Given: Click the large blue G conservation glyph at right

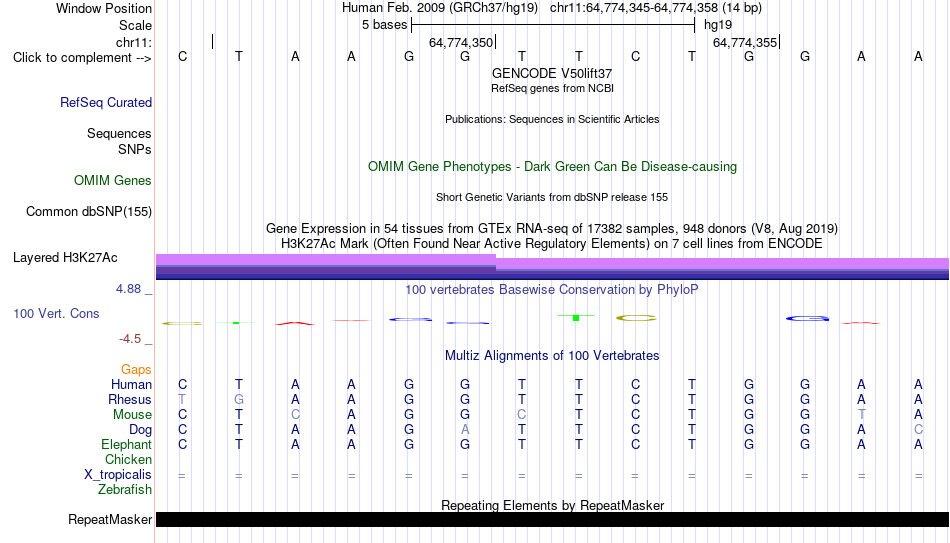Looking at the screenshot, I should coord(807,318).
